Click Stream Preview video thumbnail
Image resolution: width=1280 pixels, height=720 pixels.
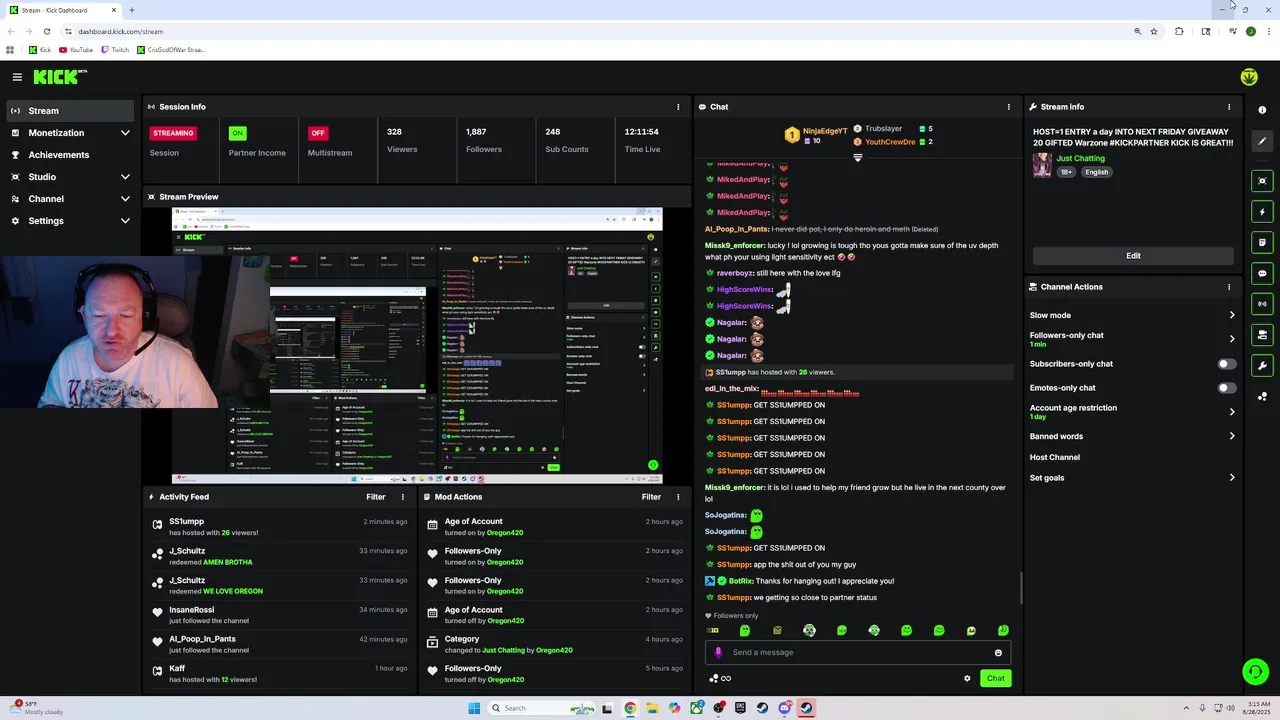tap(417, 345)
